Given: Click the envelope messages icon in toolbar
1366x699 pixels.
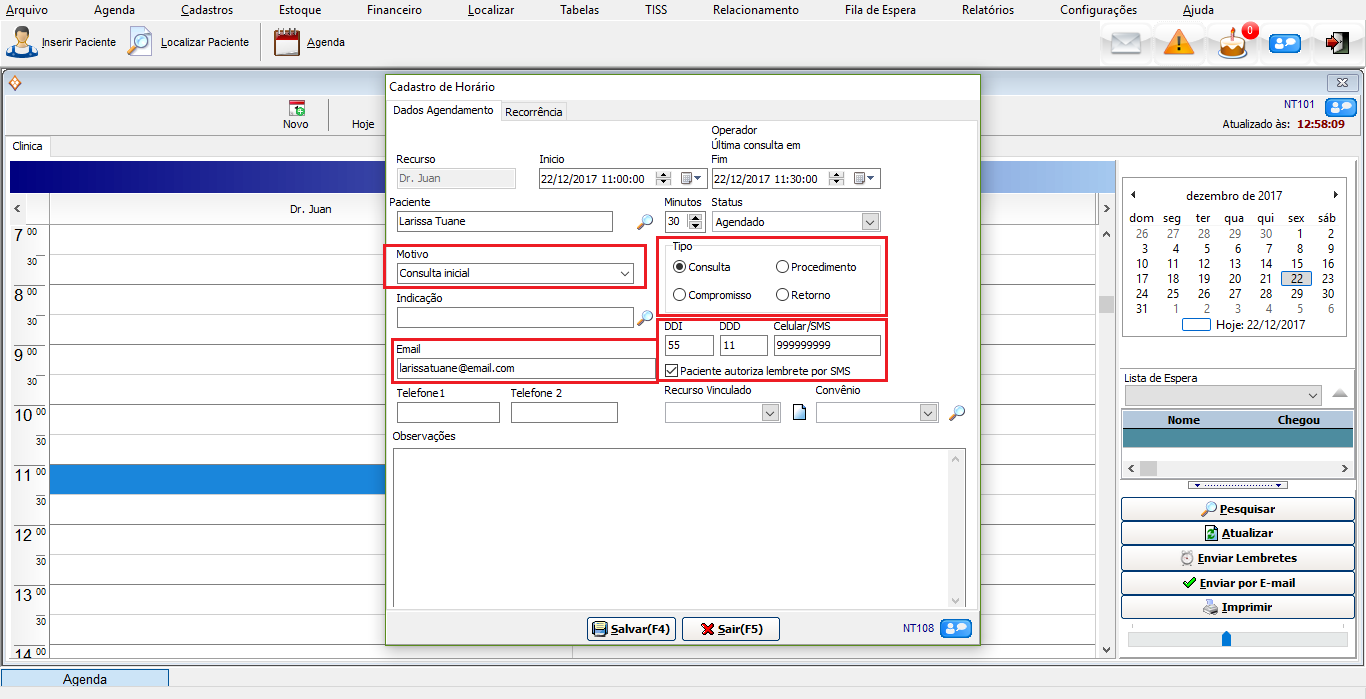Looking at the screenshot, I should (x=1126, y=43).
